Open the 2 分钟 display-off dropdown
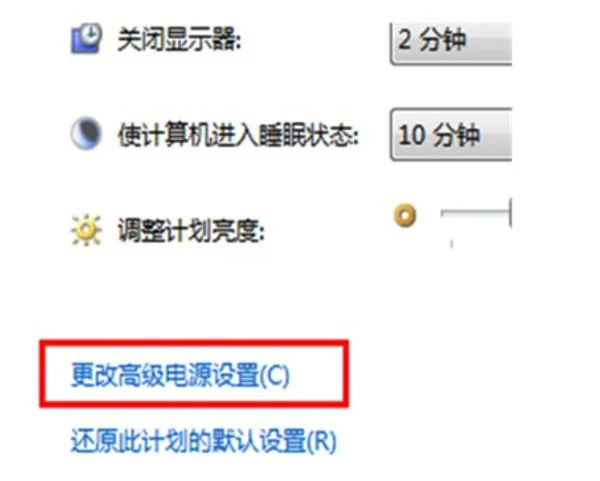The height and width of the screenshot is (481, 600). [451, 43]
